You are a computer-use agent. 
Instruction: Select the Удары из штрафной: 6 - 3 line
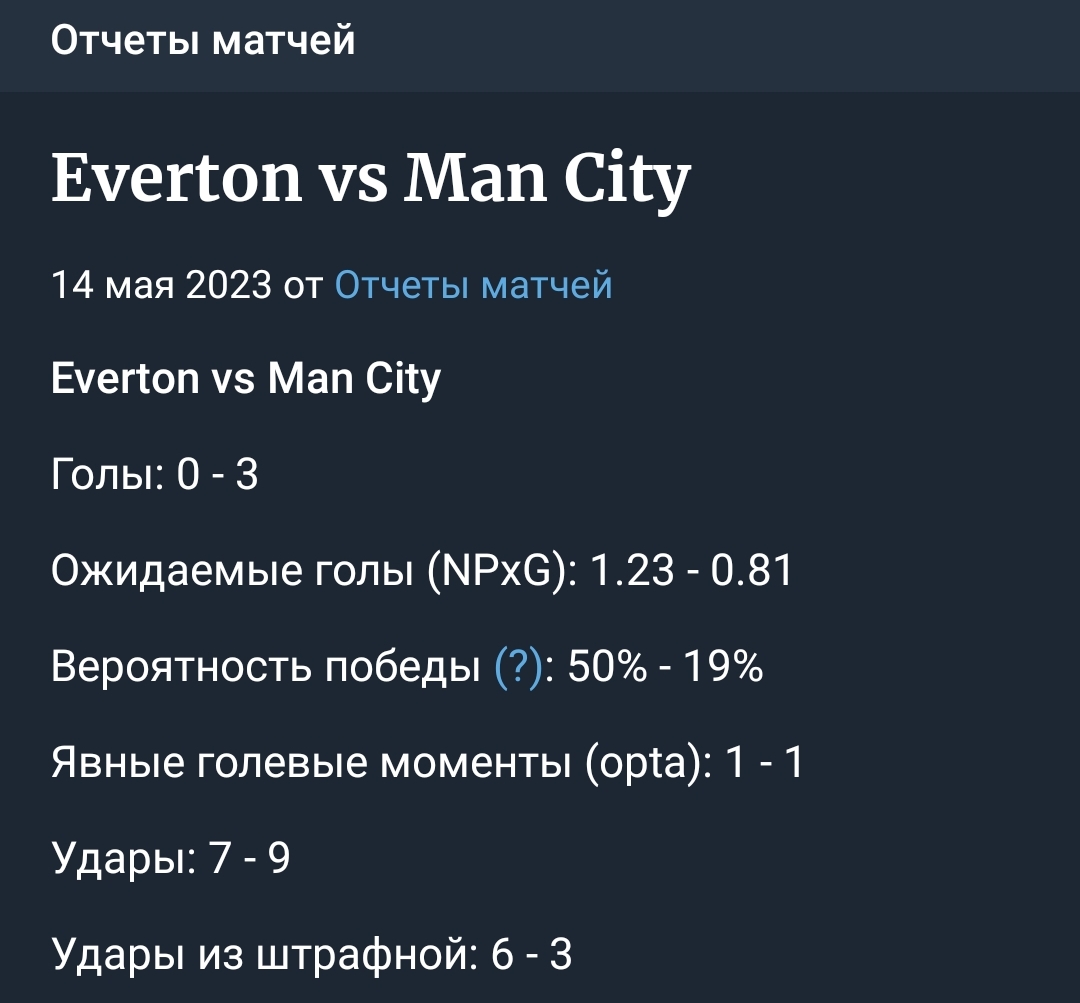[x=311, y=955]
